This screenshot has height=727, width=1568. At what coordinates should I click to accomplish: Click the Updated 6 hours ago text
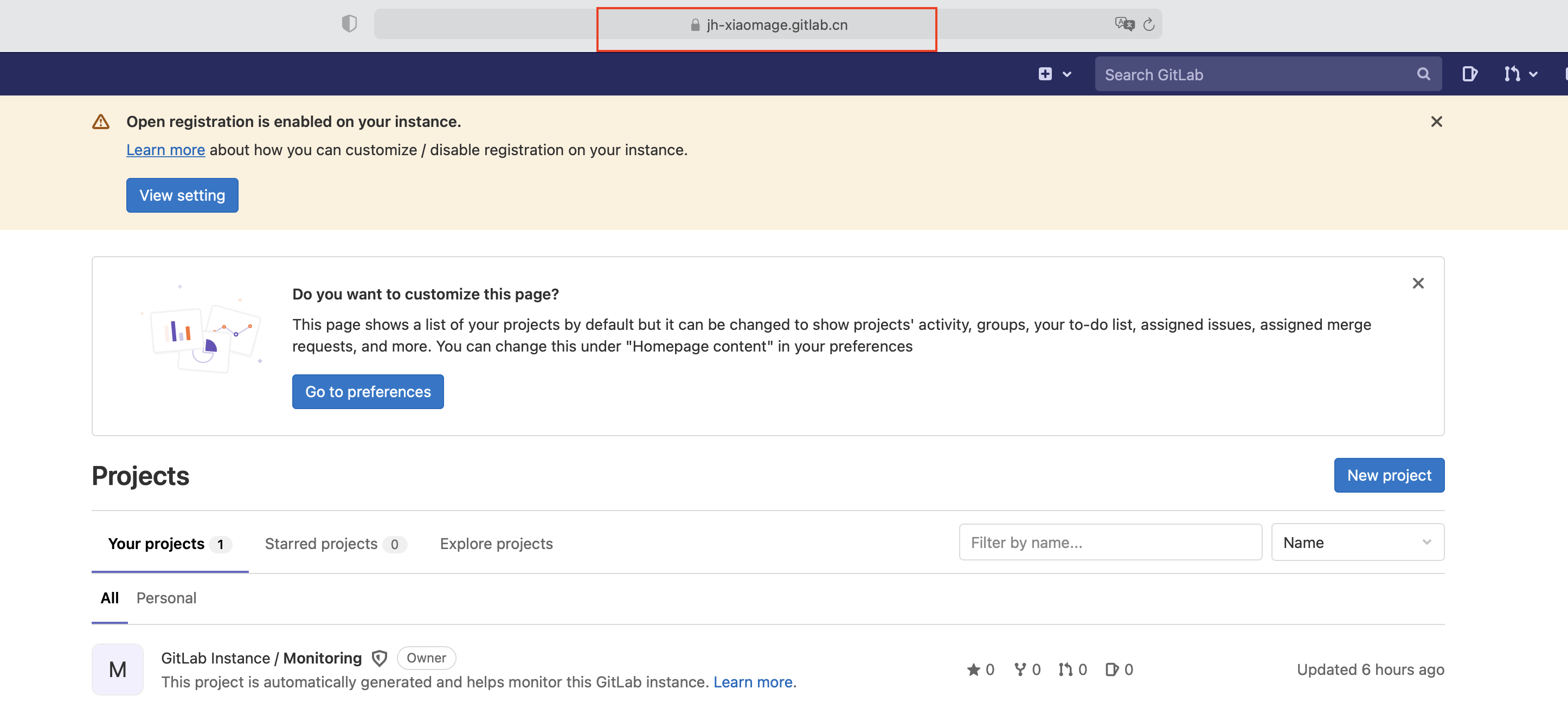(x=1370, y=670)
